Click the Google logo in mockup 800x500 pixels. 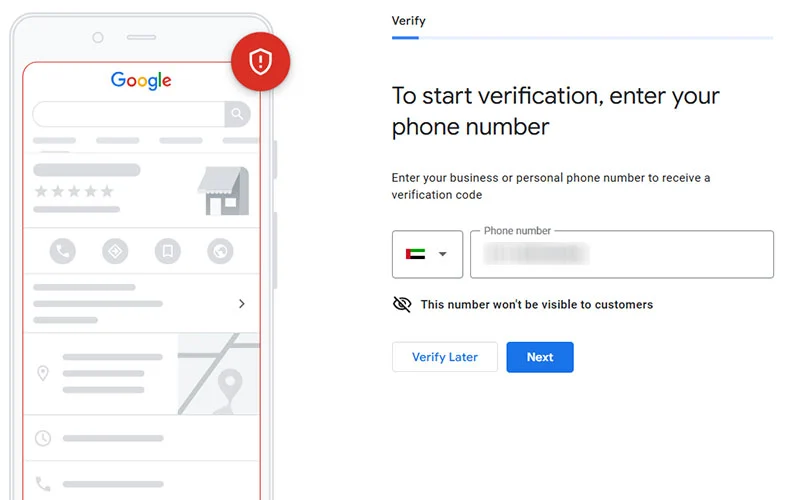pyautogui.click(x=141, y=81)
